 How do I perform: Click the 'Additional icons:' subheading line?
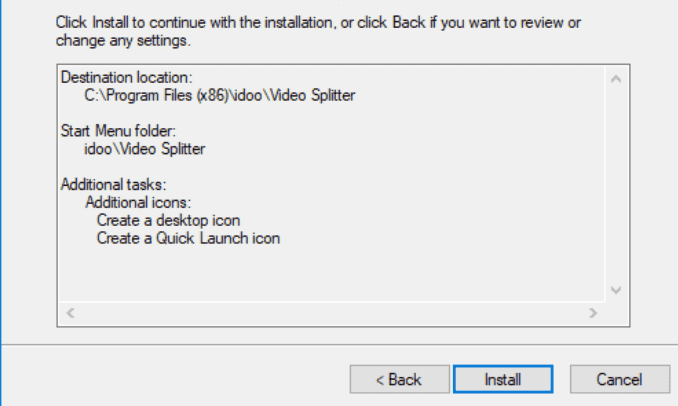point(138,202)
